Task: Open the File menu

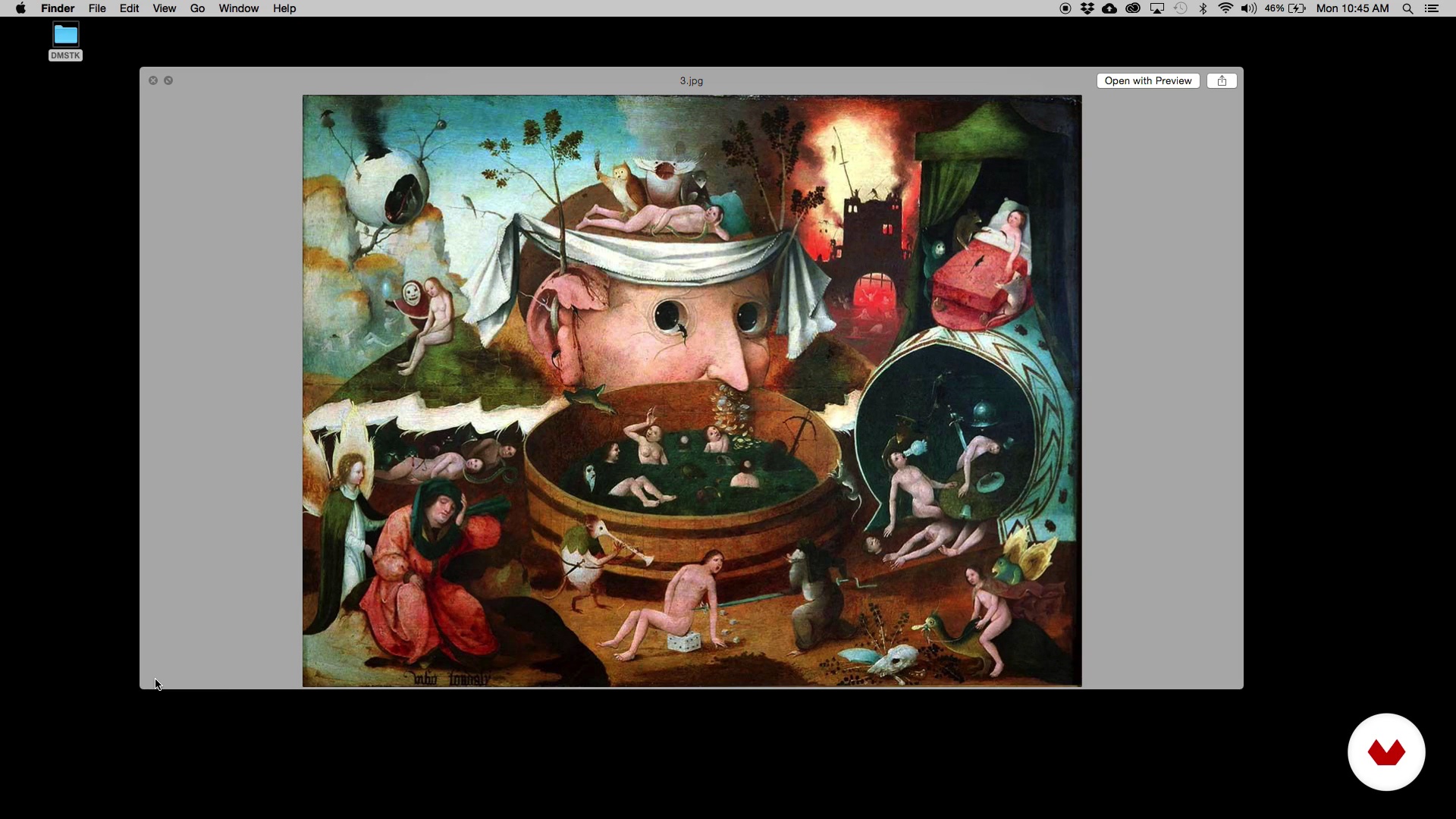Action: coord(97,8)
